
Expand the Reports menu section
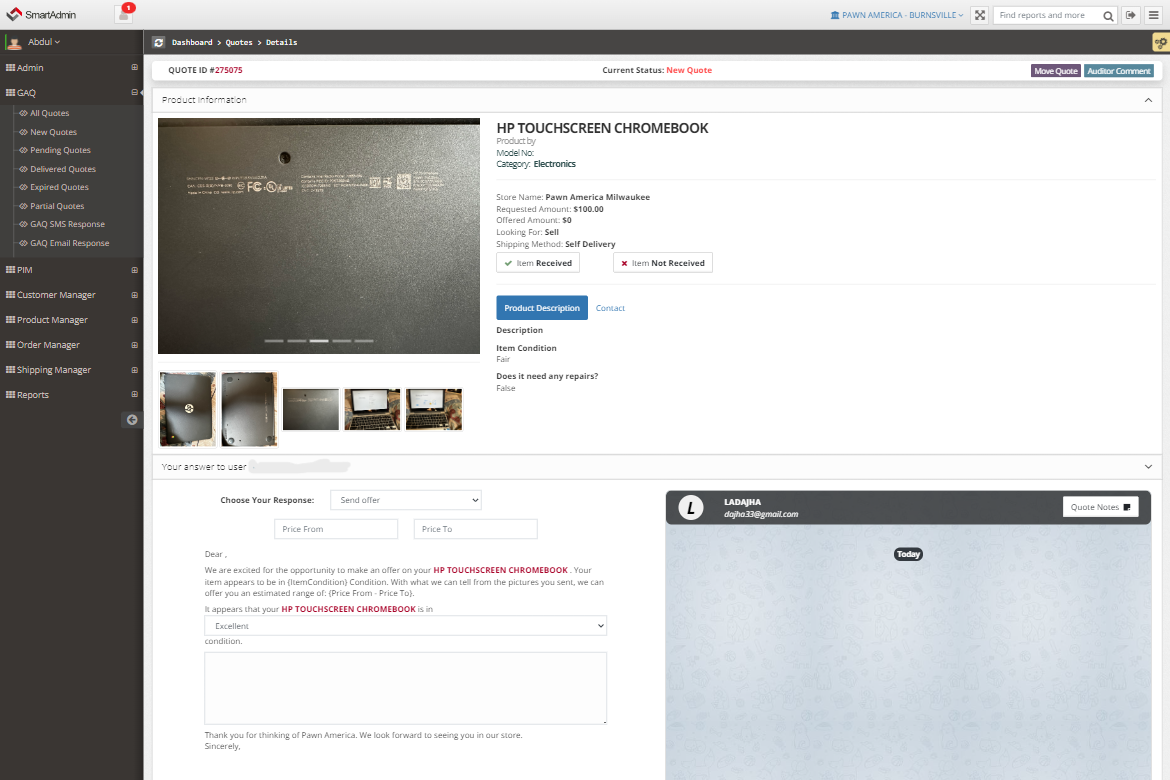click(134, 394)
